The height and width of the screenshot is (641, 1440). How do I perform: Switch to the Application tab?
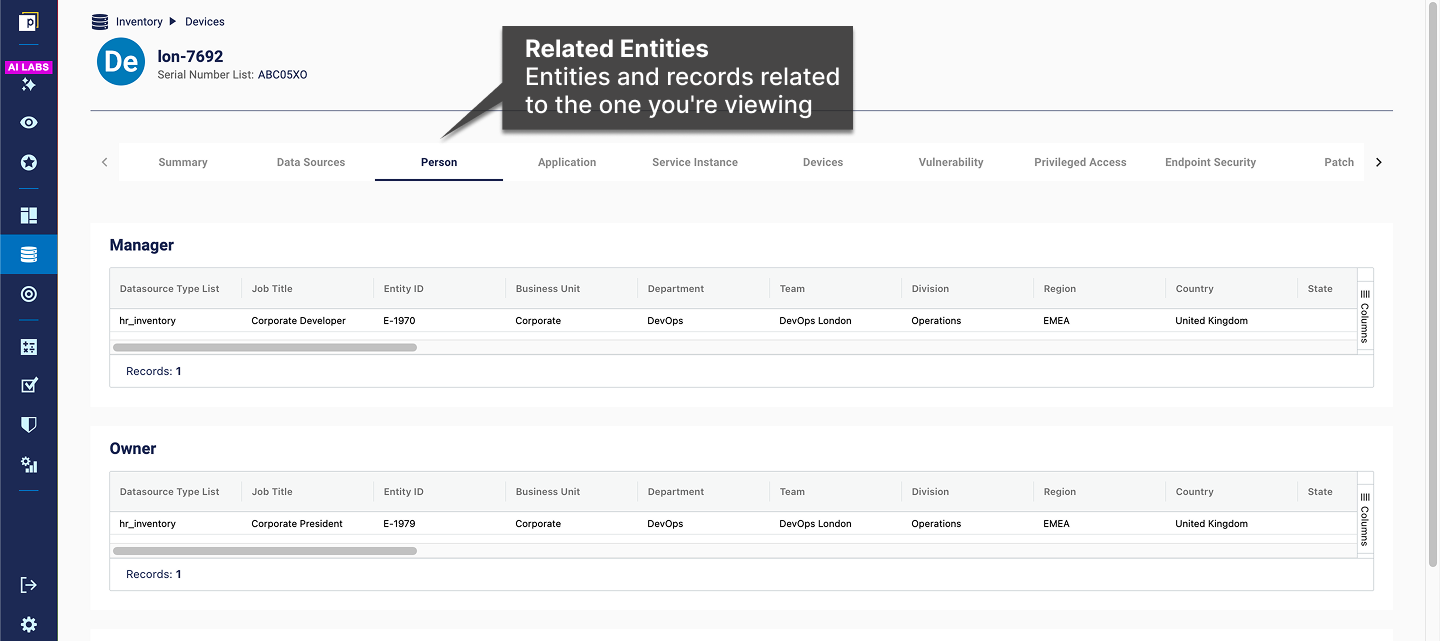[567, 162]
